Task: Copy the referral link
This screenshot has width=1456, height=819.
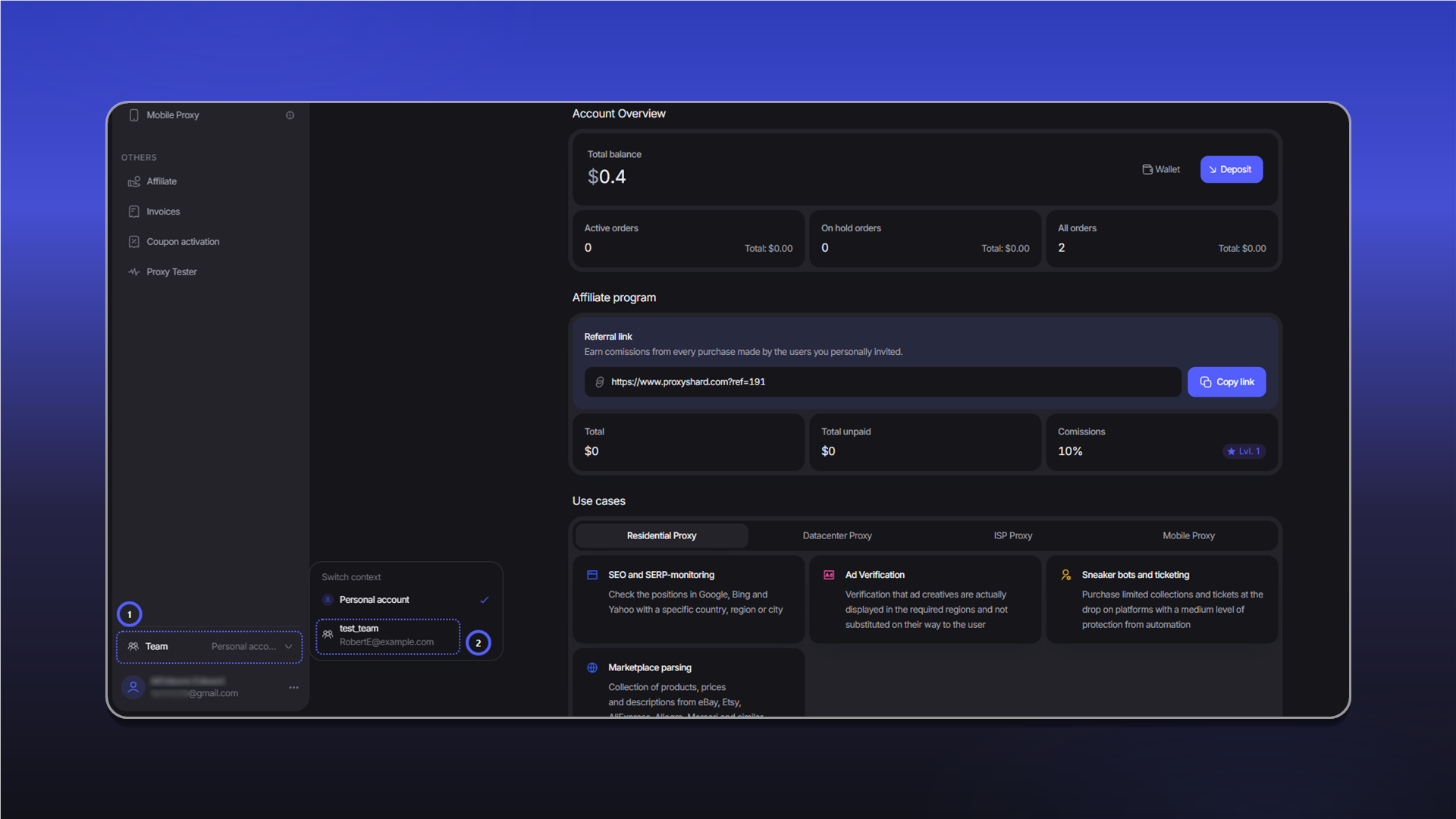Action: [1226, 382]
